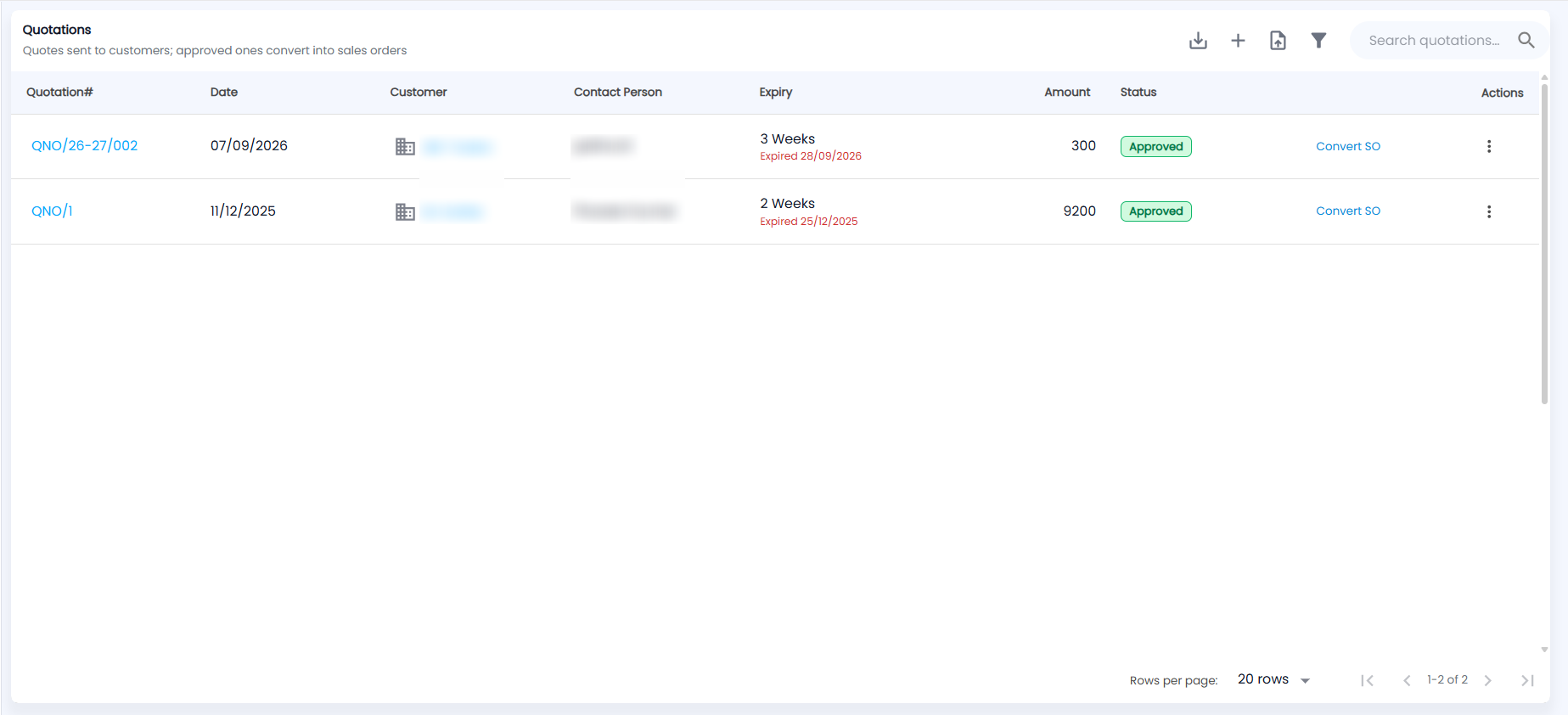Click the download quotations icon
Viewport: 1568px width, 715px height.
point(1198,40)
